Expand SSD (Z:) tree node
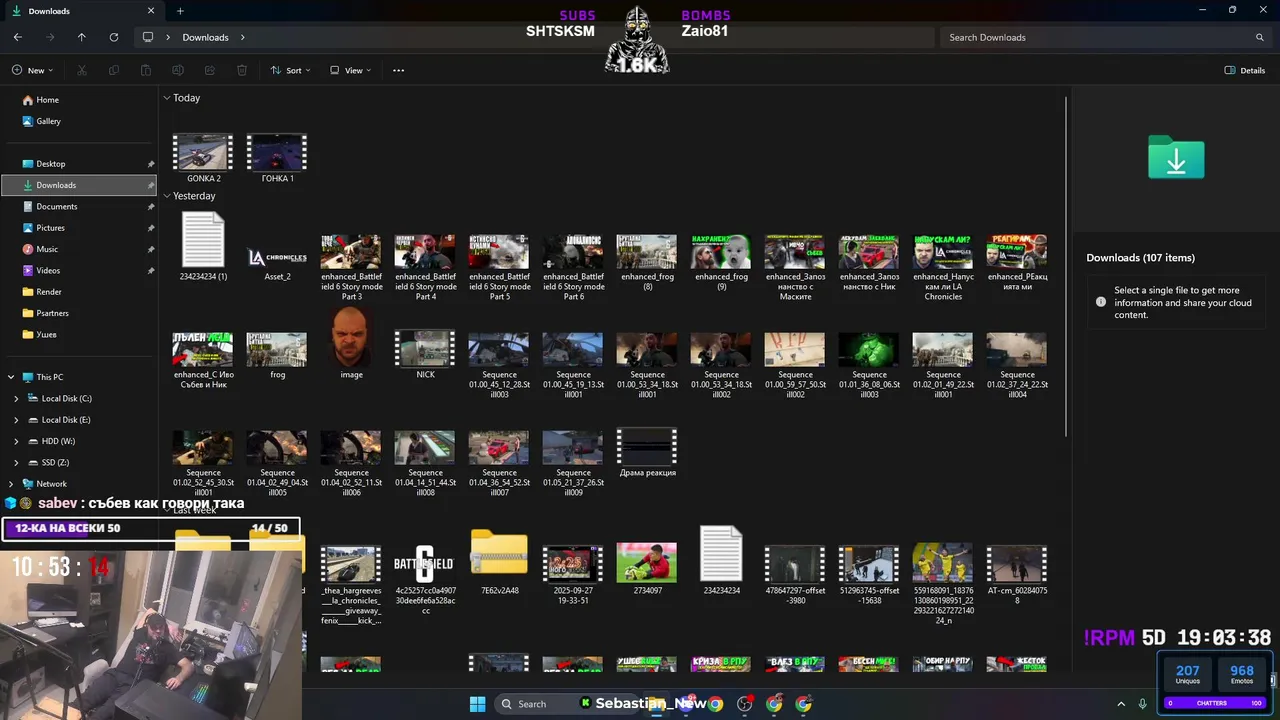The height and width of the screenshot is (720, 1280). pos(16,462)
